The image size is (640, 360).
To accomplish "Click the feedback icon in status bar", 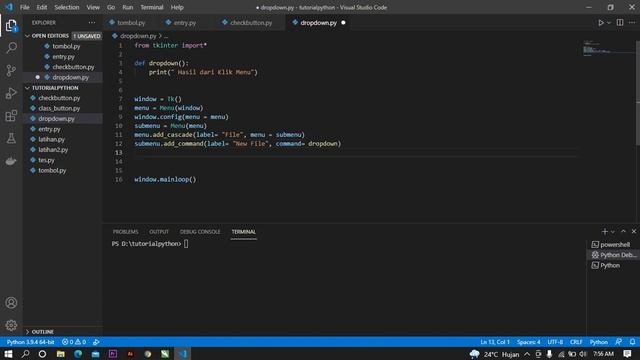I will coord(619,342).
